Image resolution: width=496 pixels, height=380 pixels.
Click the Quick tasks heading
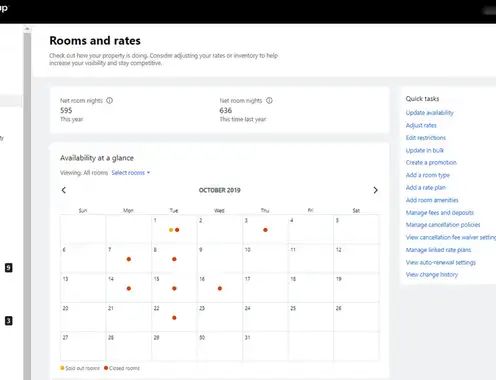pos(422,99)
